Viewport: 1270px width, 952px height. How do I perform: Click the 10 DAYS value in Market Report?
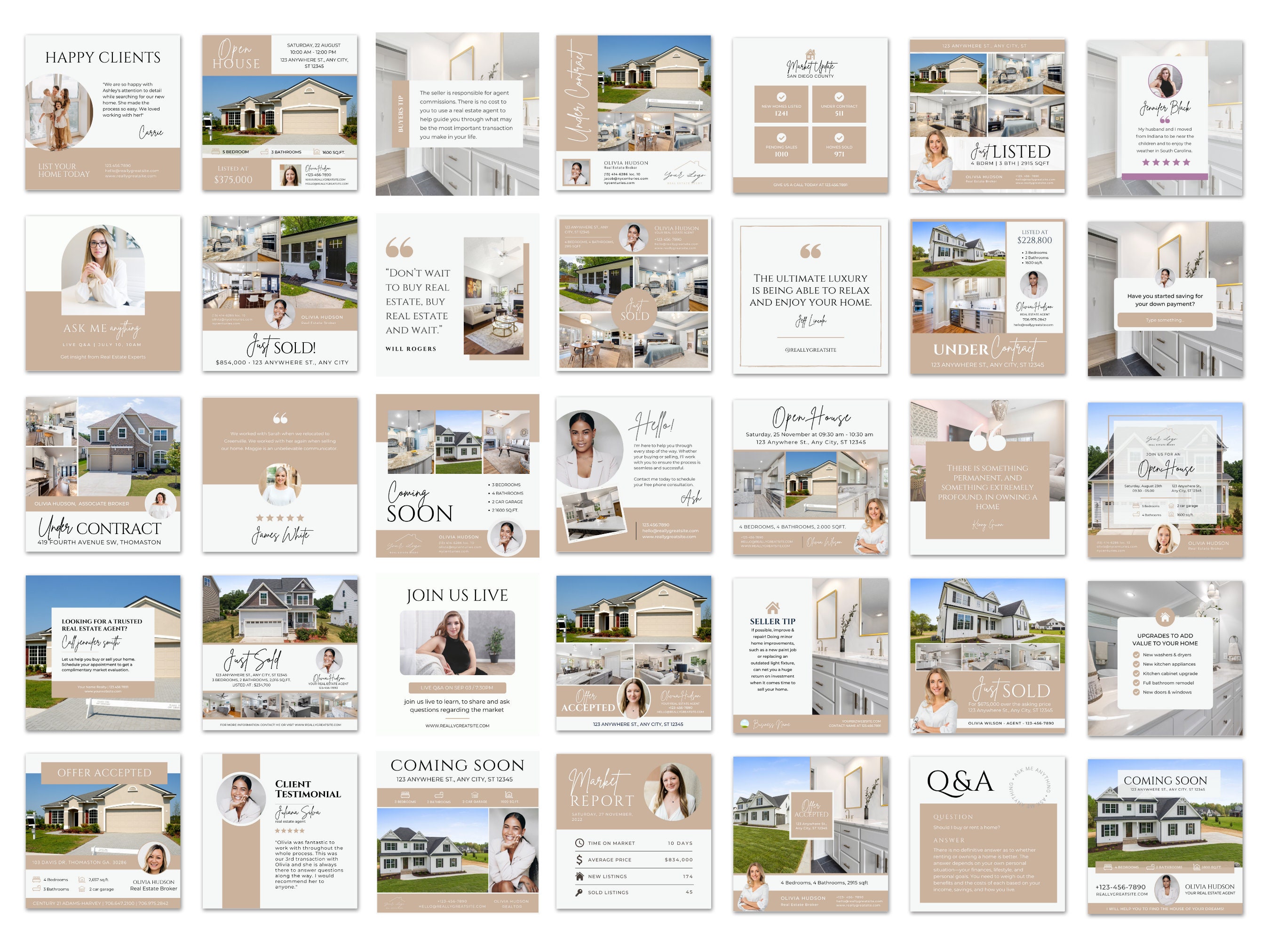[x=680, y=843]
